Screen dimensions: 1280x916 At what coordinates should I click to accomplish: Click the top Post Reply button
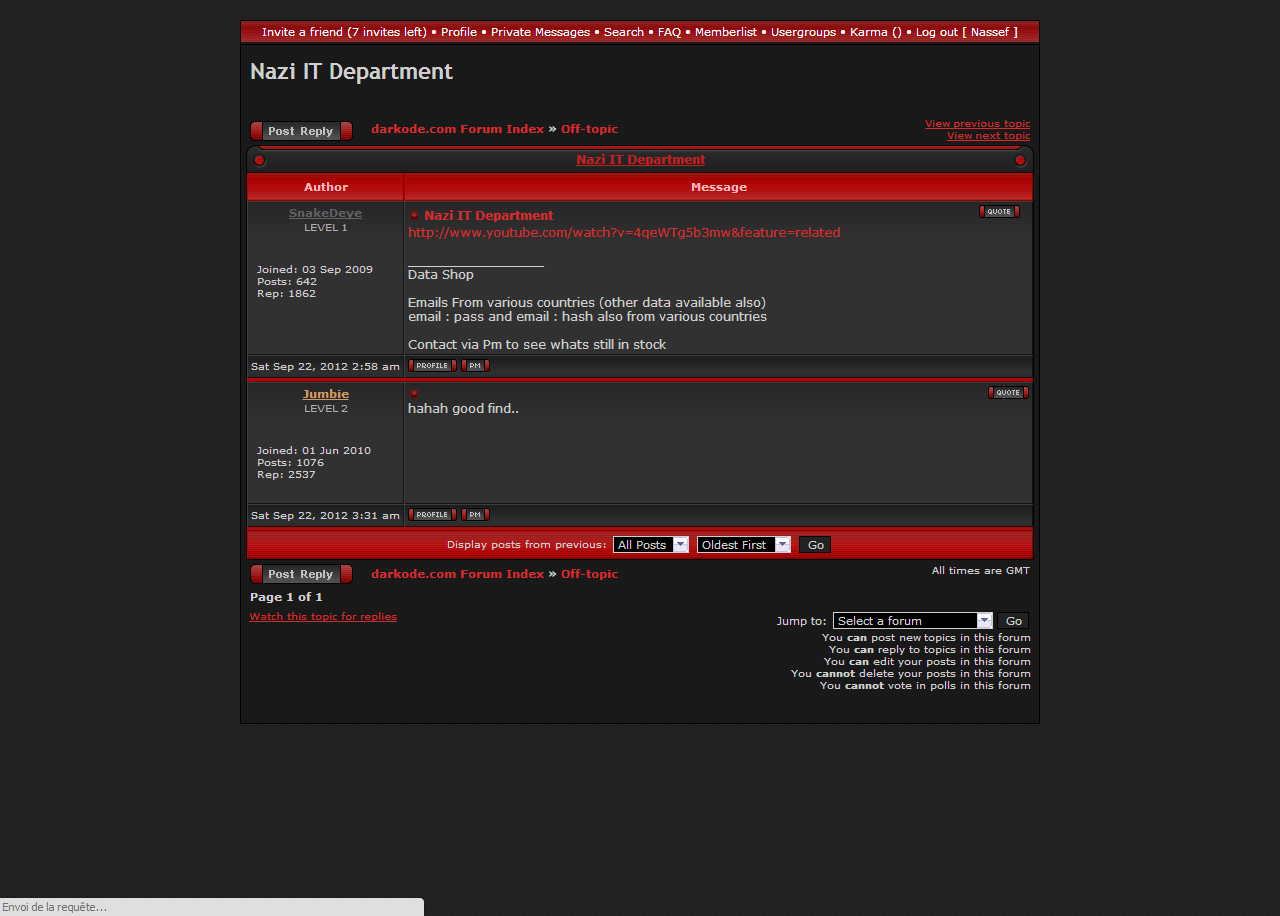[301, 131]
